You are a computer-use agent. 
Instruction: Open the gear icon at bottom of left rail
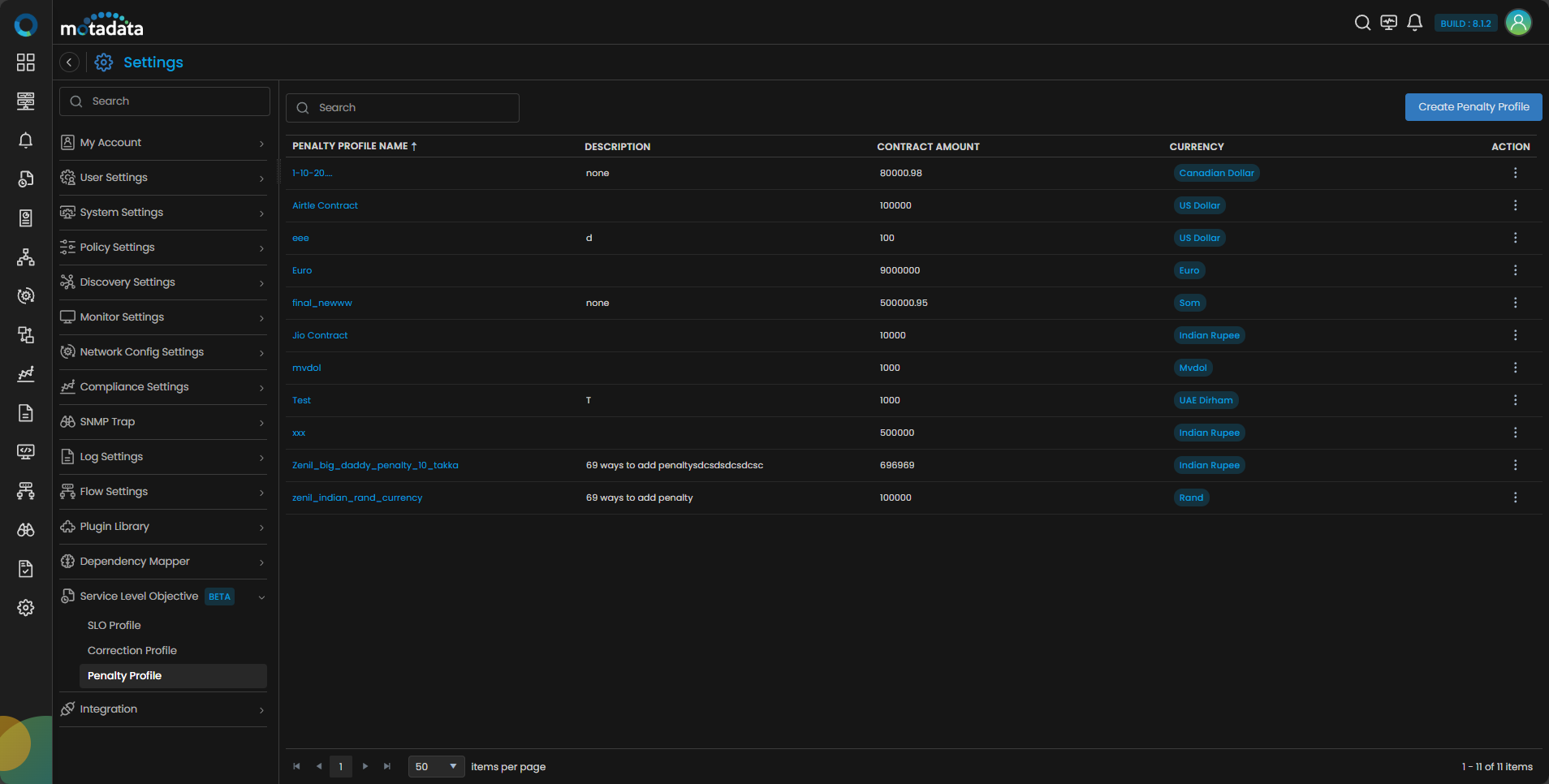tap(26, 608)
